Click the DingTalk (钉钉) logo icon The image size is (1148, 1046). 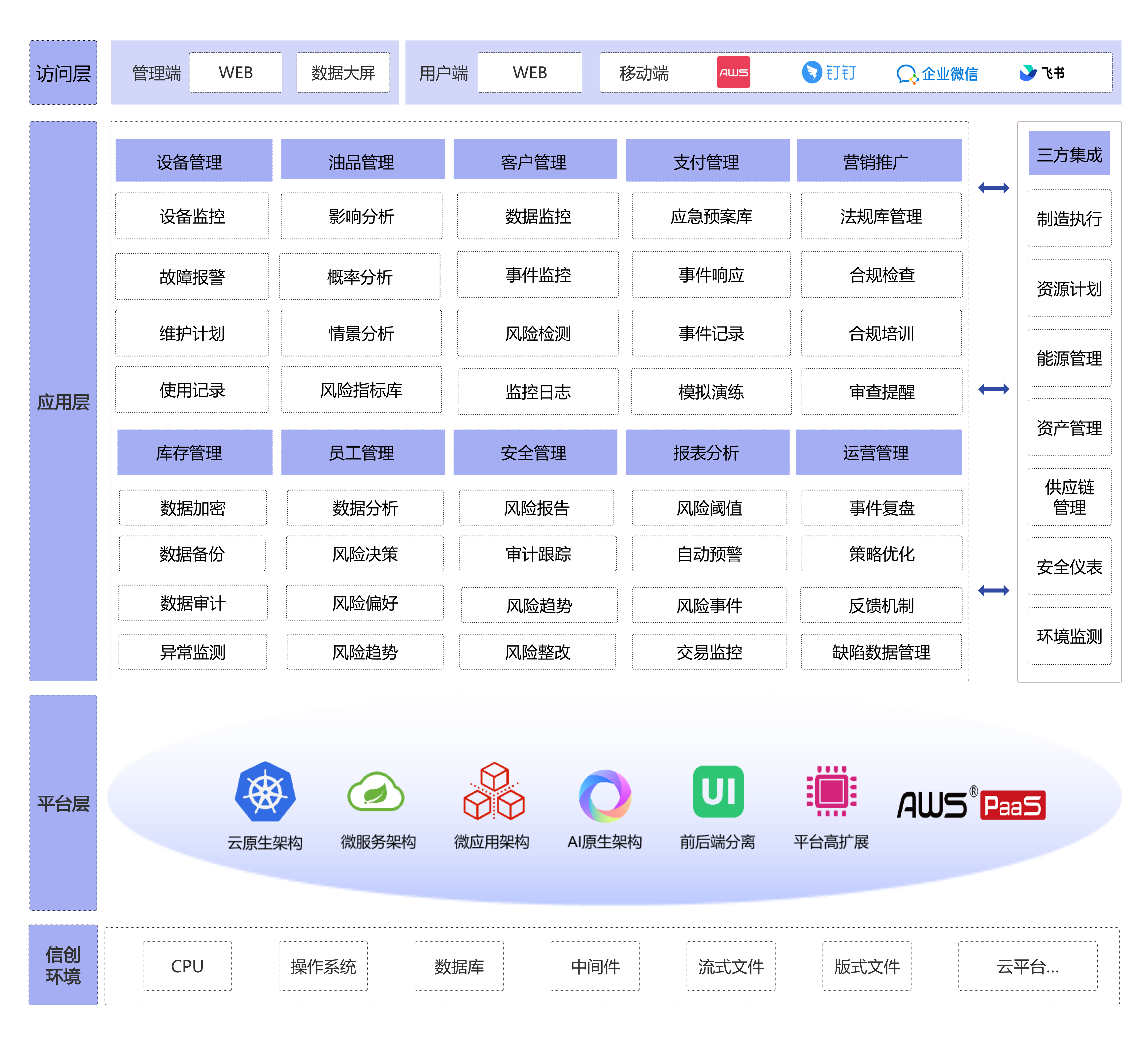point(811,72)
